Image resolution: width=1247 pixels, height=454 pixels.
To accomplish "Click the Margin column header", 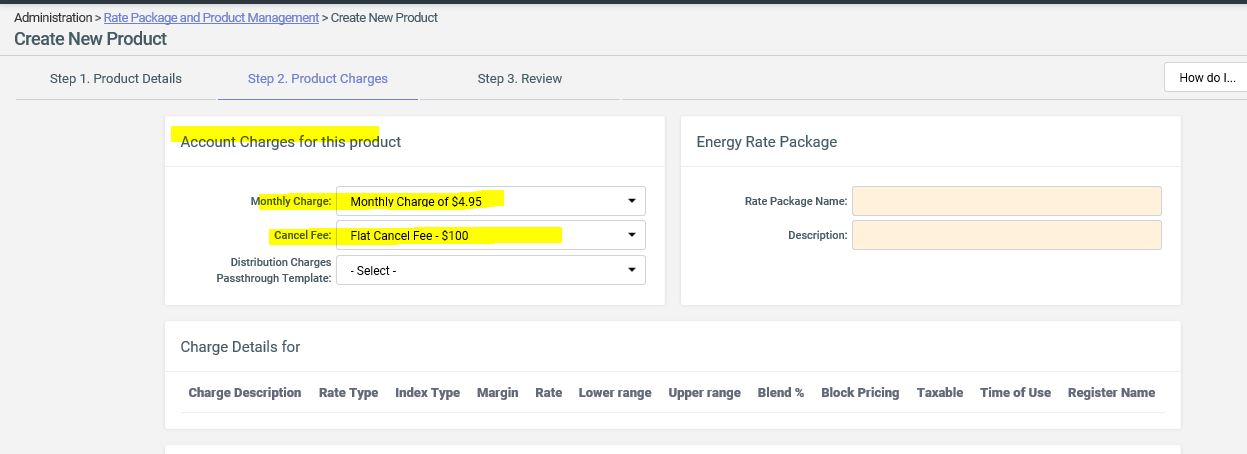I will point(497,393).
